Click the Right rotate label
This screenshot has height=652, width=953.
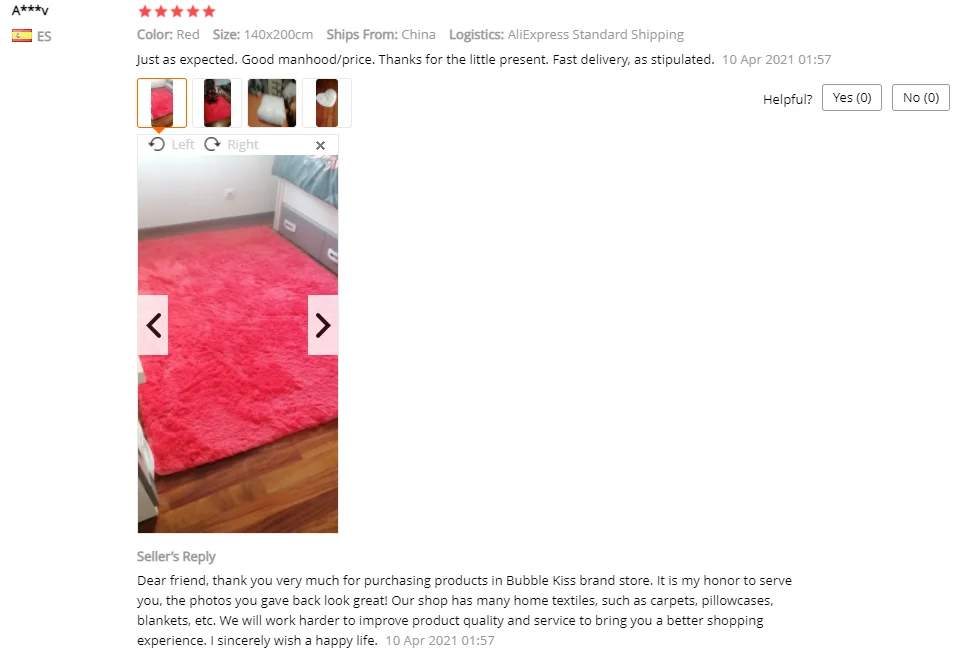click(243, 145)
